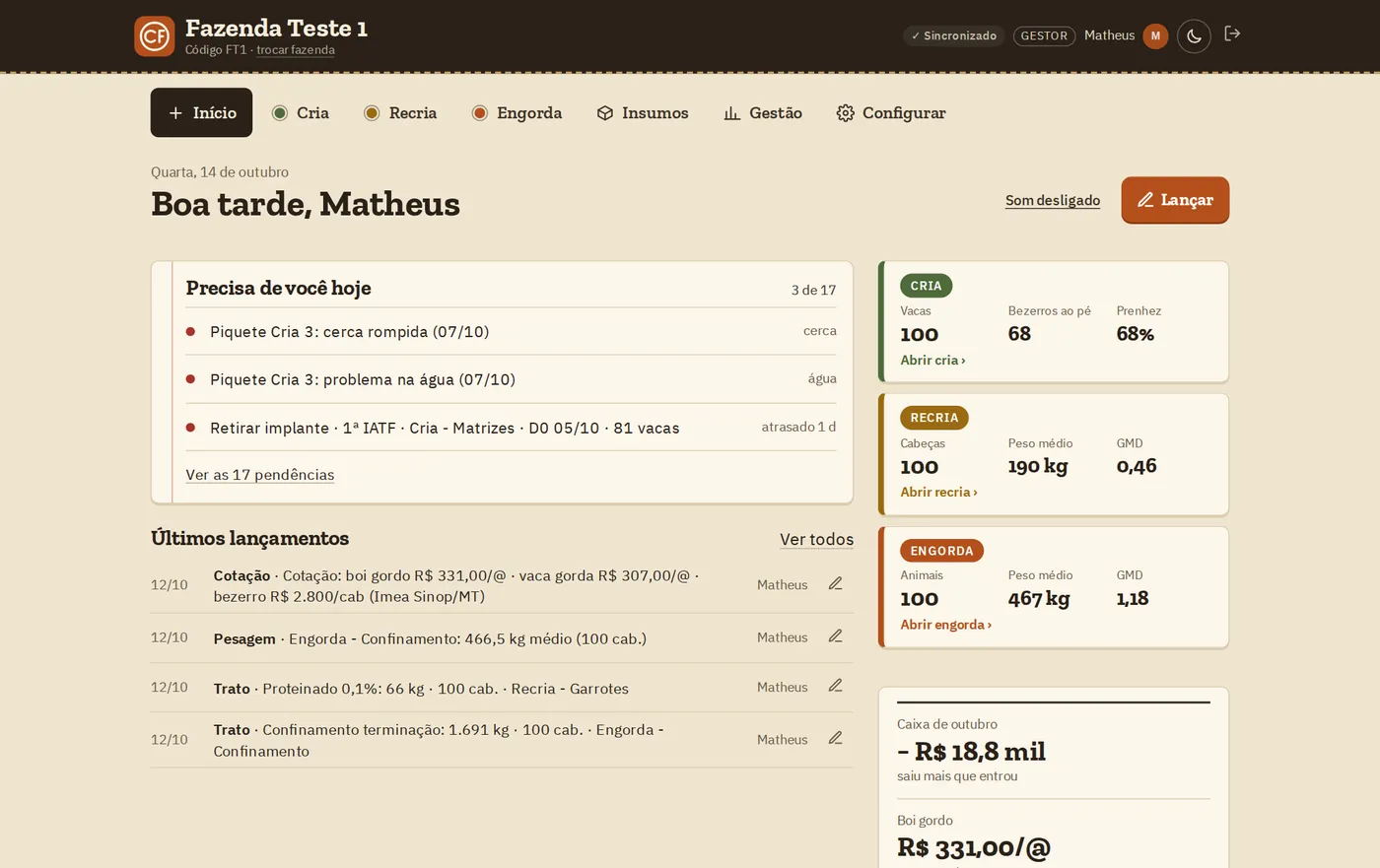Switch to the Recria tab
This screenshot has height=868, width=1380.
point(400,112)
